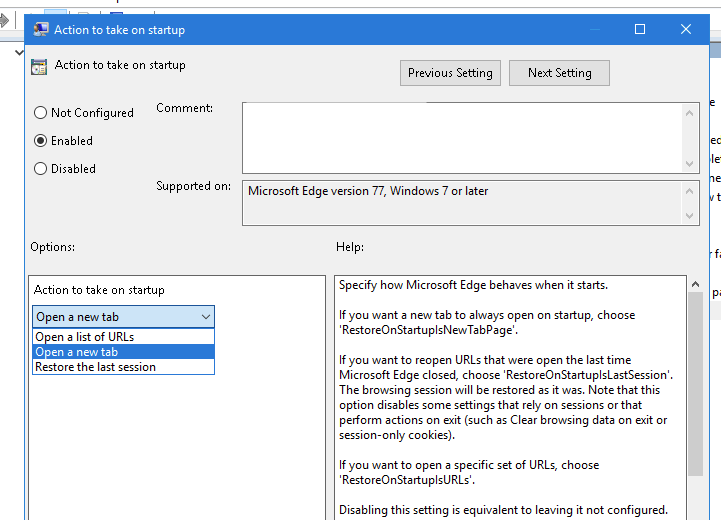The height and width of the screenshot is (520, 721).
Task: Collapse the tree chevron in background window
Action: [19, 52]
